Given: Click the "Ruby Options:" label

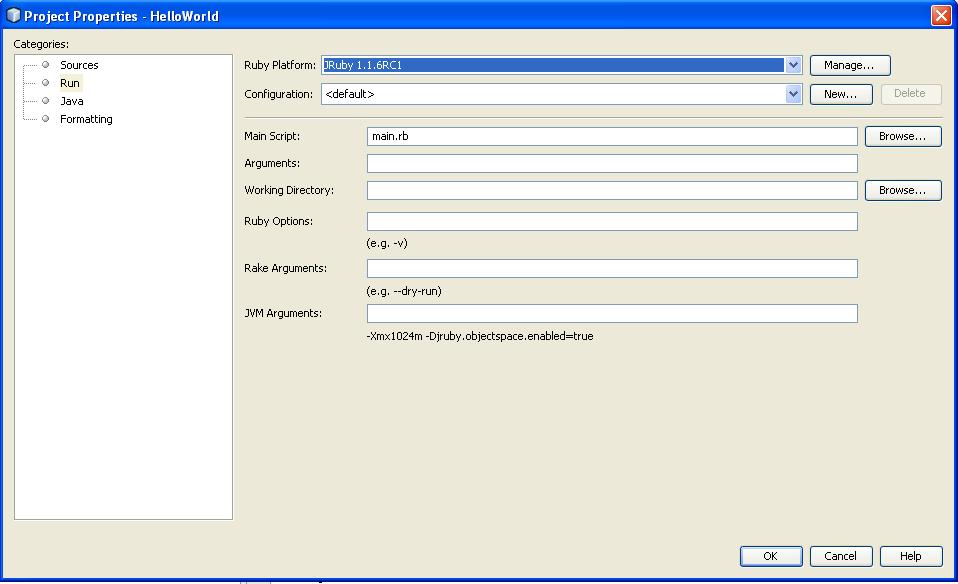Looking at the screenshot, I should point(279,221).
